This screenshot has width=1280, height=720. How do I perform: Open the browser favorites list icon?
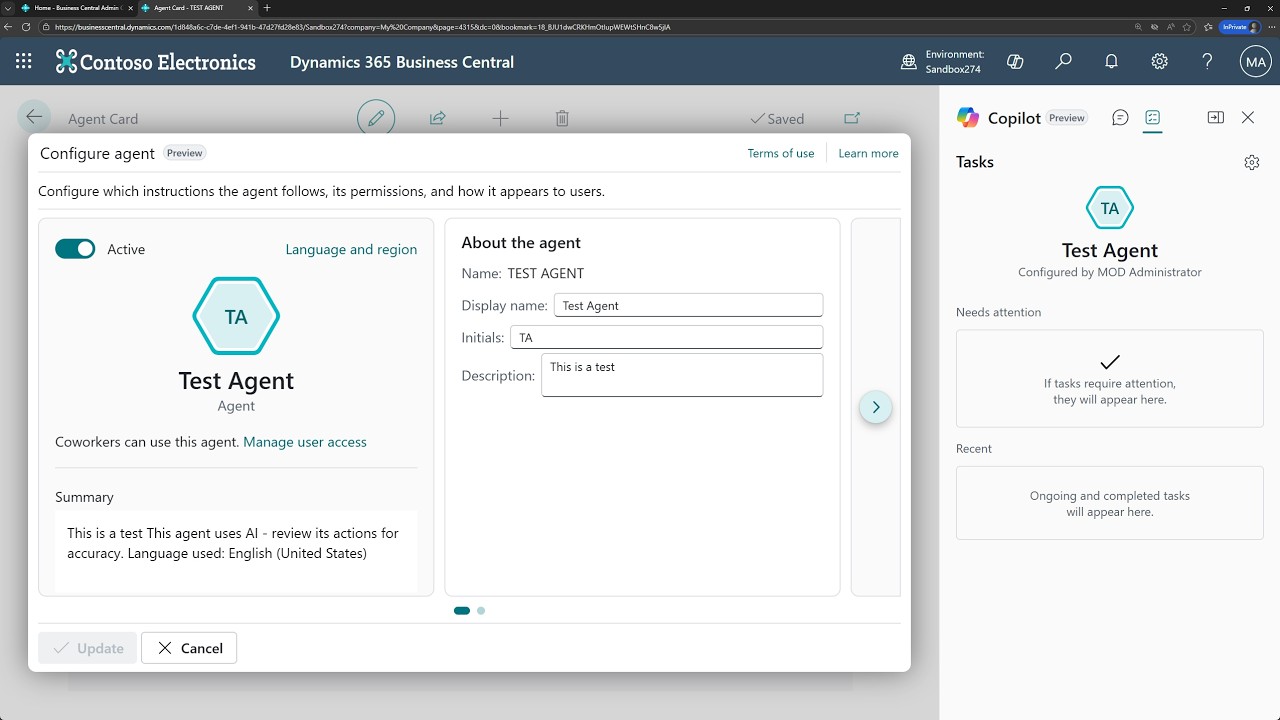pyautogui.click(x=1208, y=27)
